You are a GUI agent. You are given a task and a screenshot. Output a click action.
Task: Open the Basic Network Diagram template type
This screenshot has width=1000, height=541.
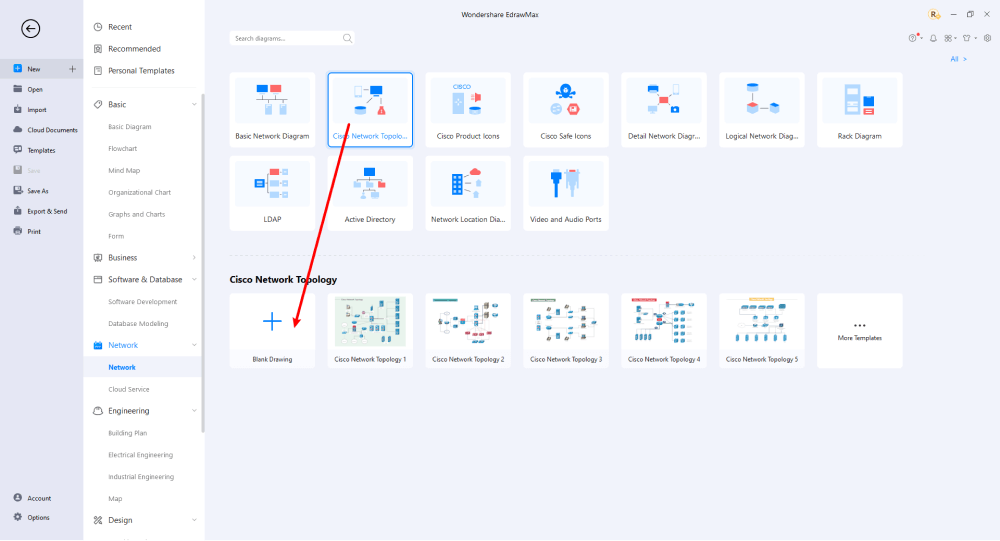272,110
